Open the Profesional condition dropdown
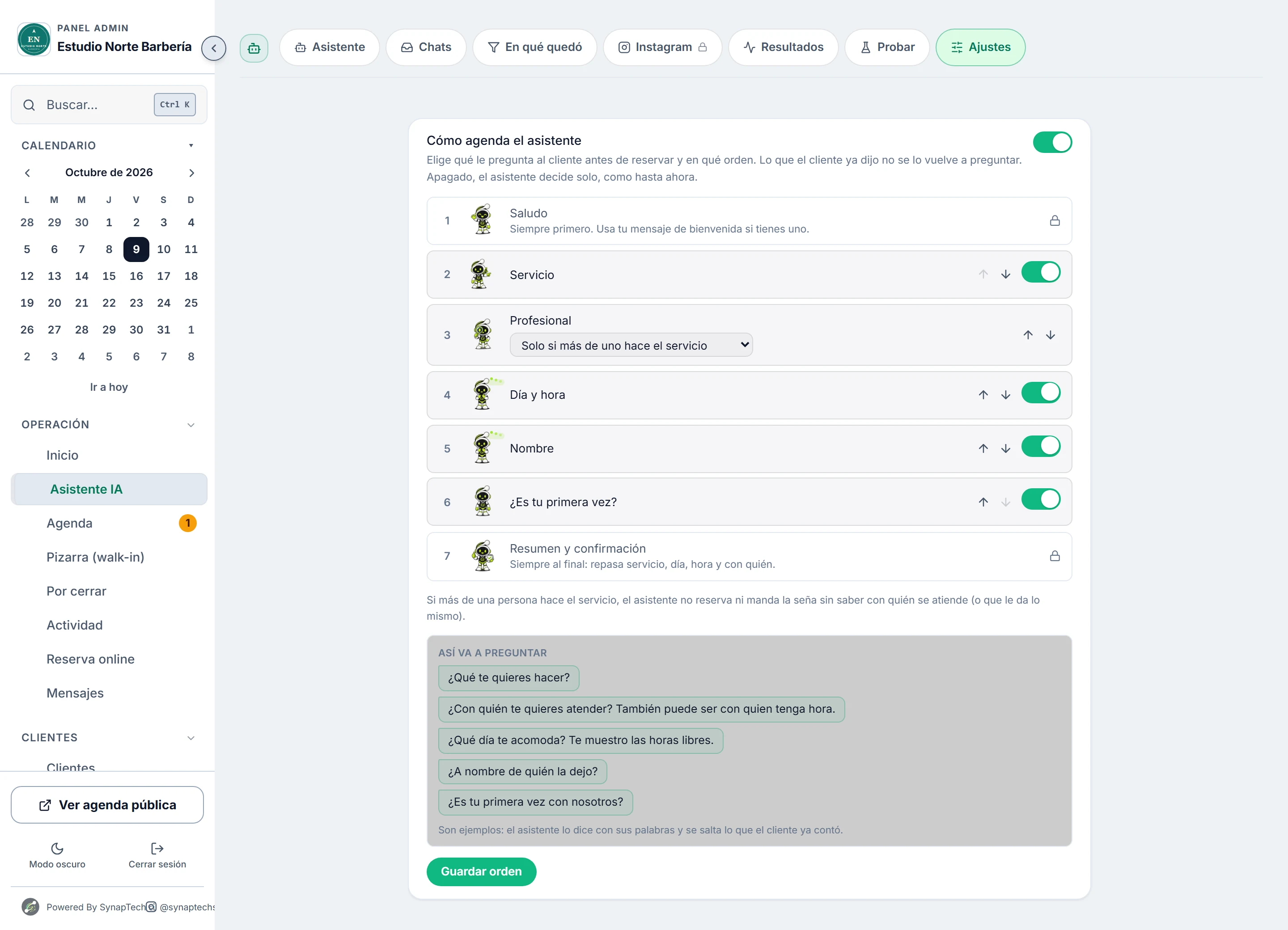Viewport: 1288px width, 930px height. pos(631,345)
